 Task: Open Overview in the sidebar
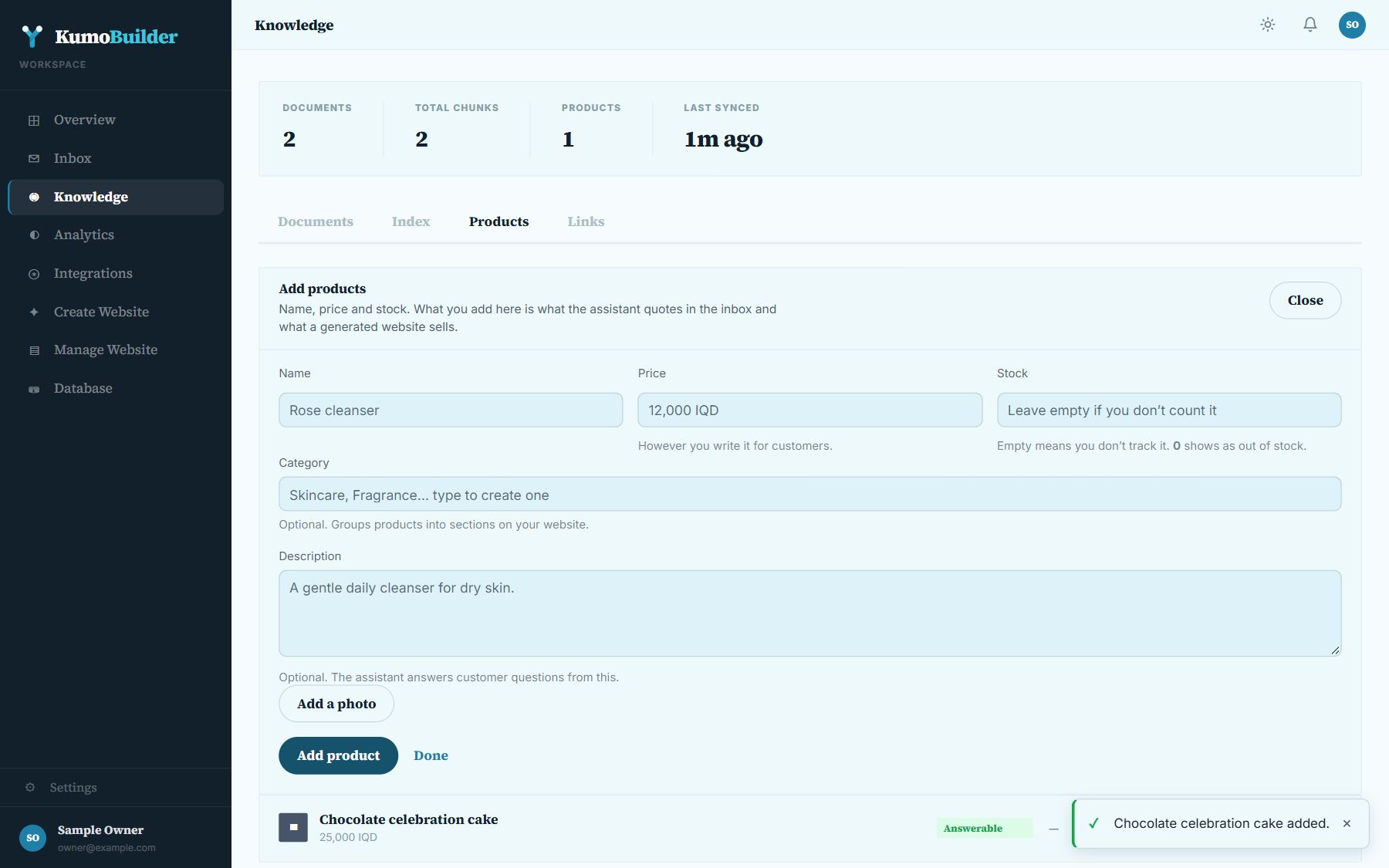(x=116, y=120)
